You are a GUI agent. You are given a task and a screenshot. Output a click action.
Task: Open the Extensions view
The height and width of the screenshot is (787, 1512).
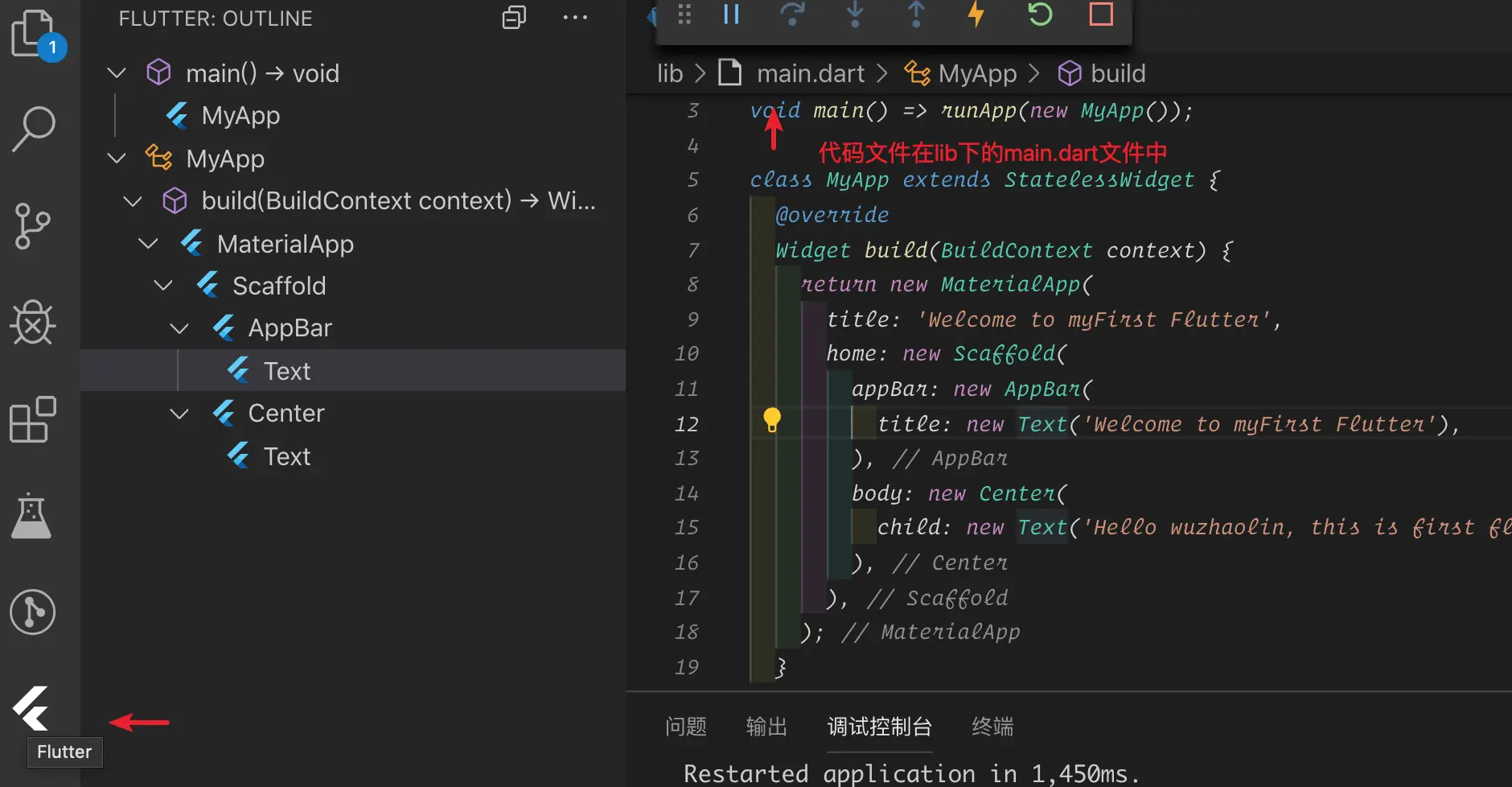coord(32,419)
